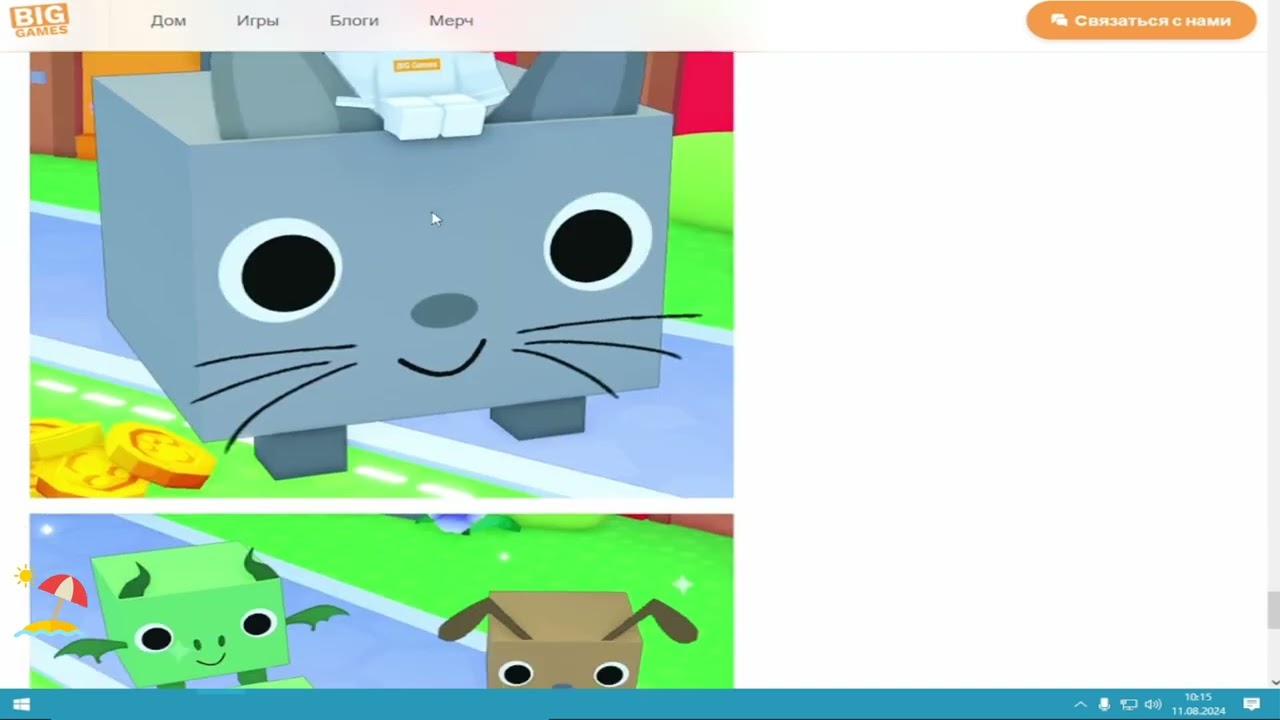Image resolution: width=1280 pixels, height=720 pixels.
Task: Click the Связаться с нами button
Action: pos(1141,21)
